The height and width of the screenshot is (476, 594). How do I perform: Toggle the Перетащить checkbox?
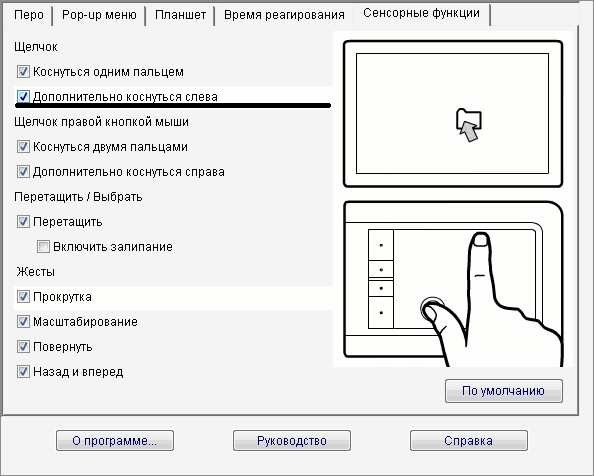click(x=23, y=222)
